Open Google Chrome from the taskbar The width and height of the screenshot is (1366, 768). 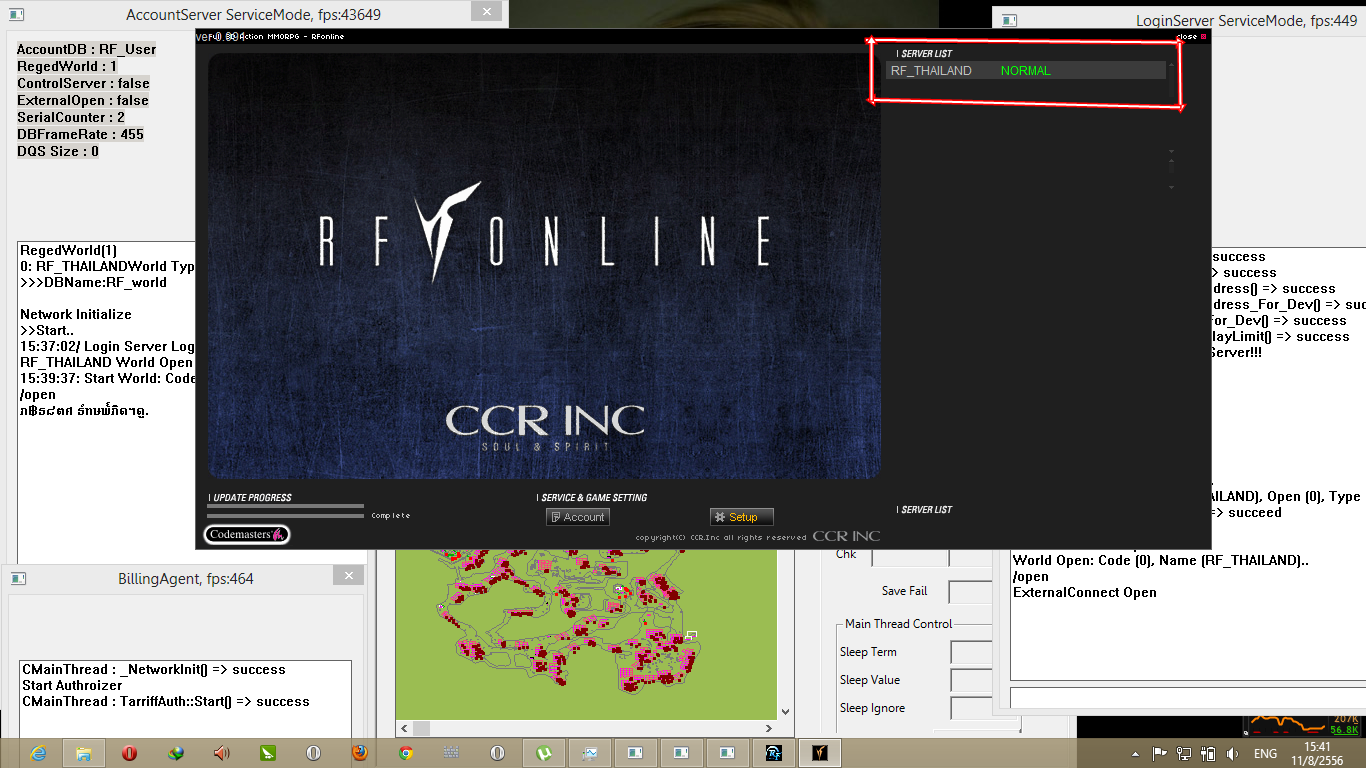[405, 753]
